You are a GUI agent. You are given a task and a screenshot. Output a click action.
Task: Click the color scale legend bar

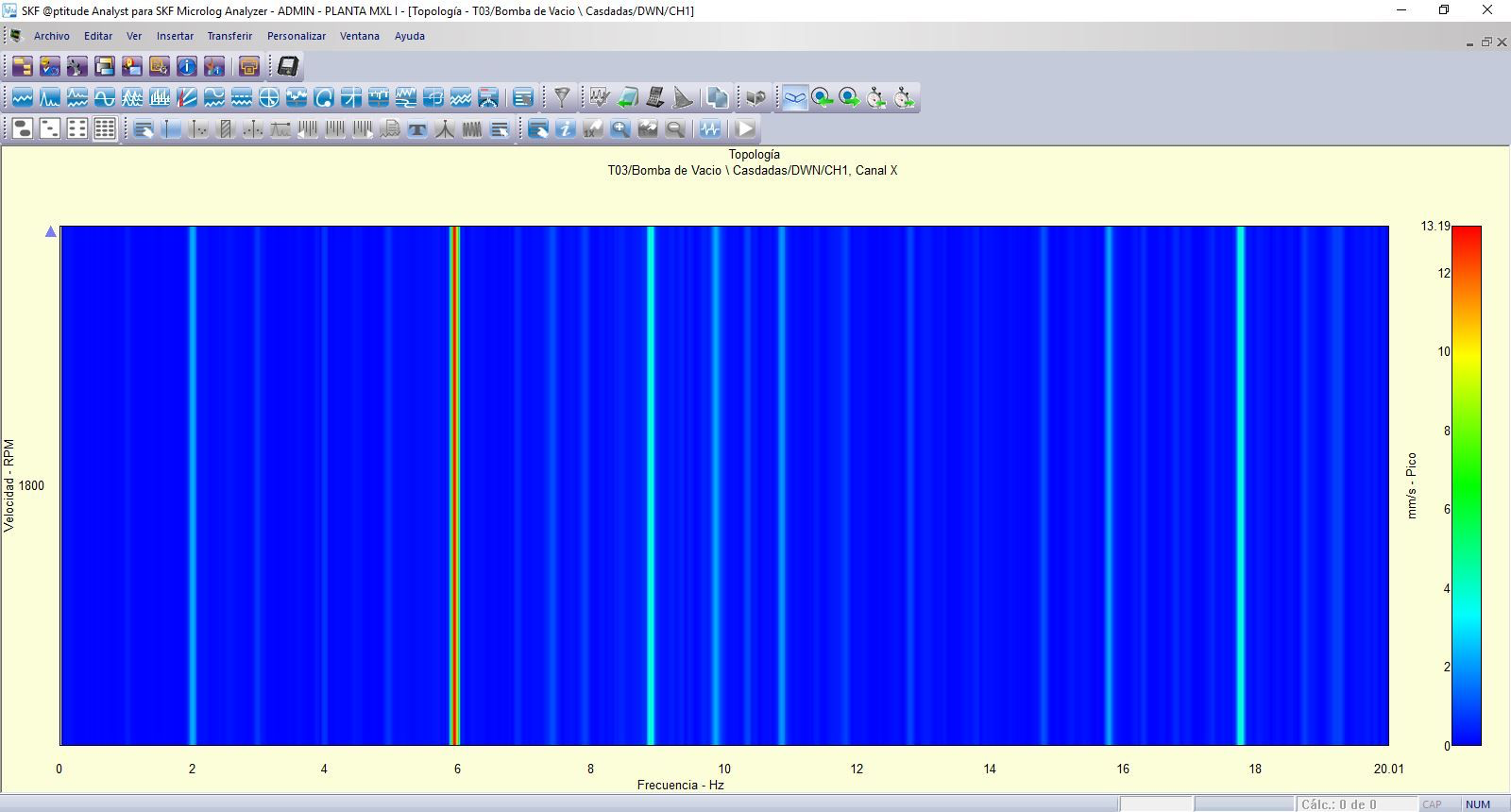tap(1467, 485)
